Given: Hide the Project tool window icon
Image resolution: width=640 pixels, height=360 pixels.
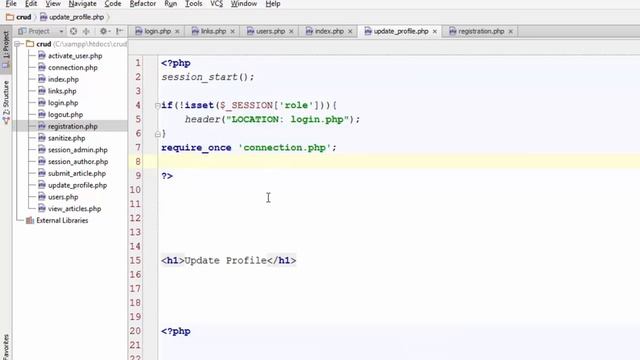Looking at the screenshot, I should pos(120,31).
